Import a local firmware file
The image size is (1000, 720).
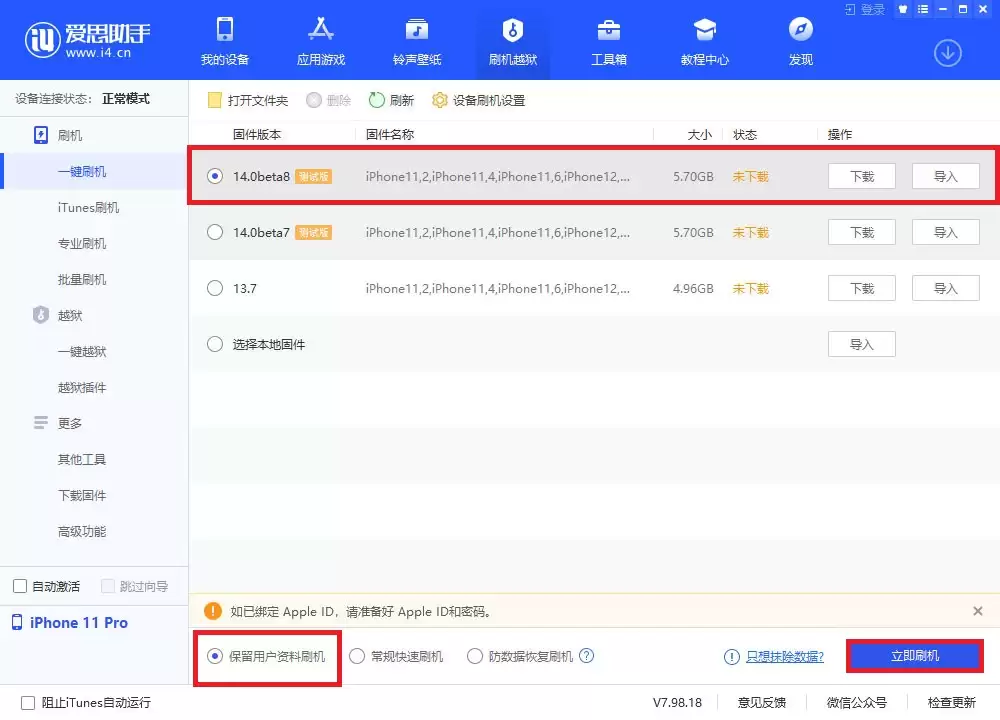(862, 344)
